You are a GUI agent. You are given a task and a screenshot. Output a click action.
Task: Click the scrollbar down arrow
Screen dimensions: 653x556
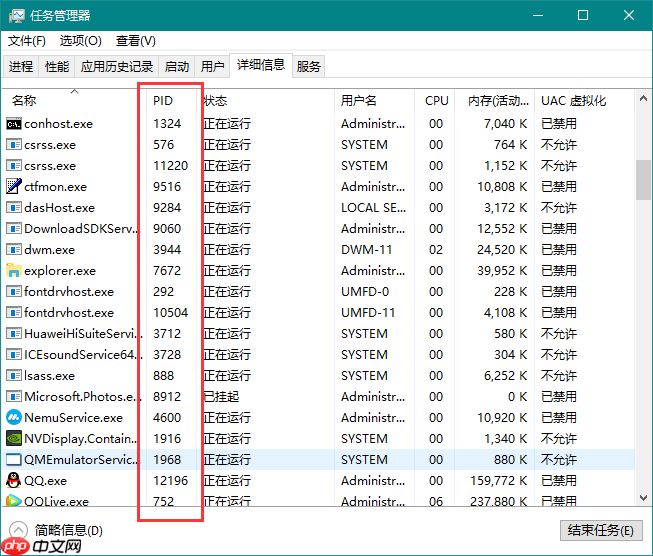click(643, 498)
